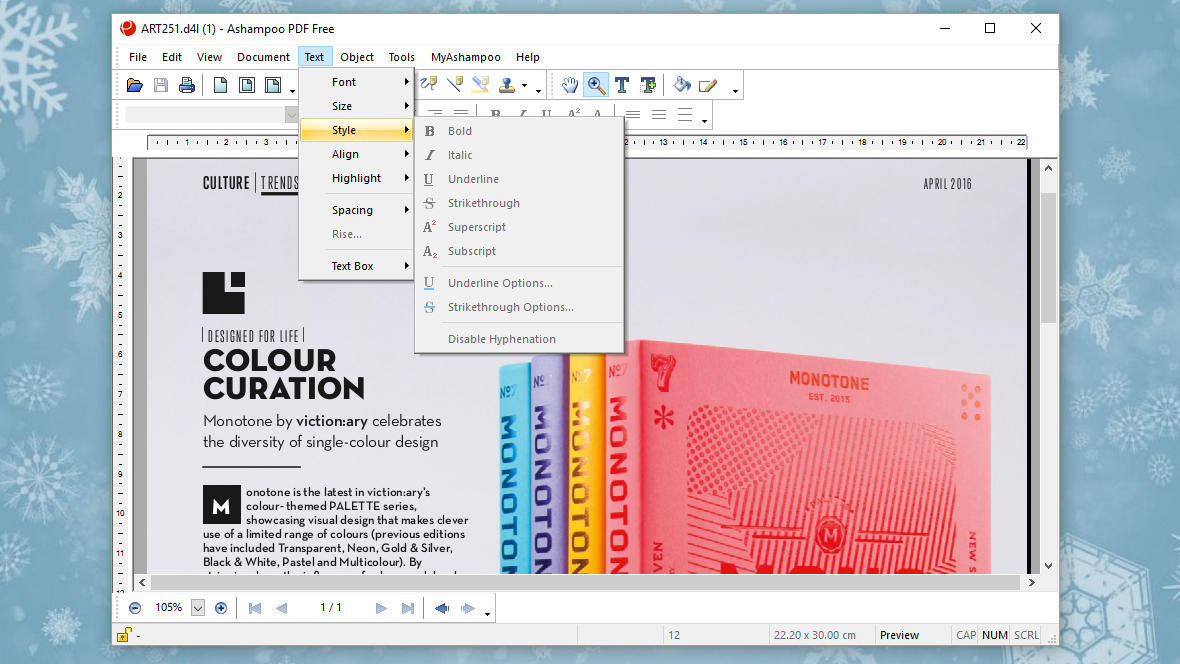The width and height of the screenshot is (1180, 664).
Task: Open the zoom percentage dropdown
Action: point(197,608)
